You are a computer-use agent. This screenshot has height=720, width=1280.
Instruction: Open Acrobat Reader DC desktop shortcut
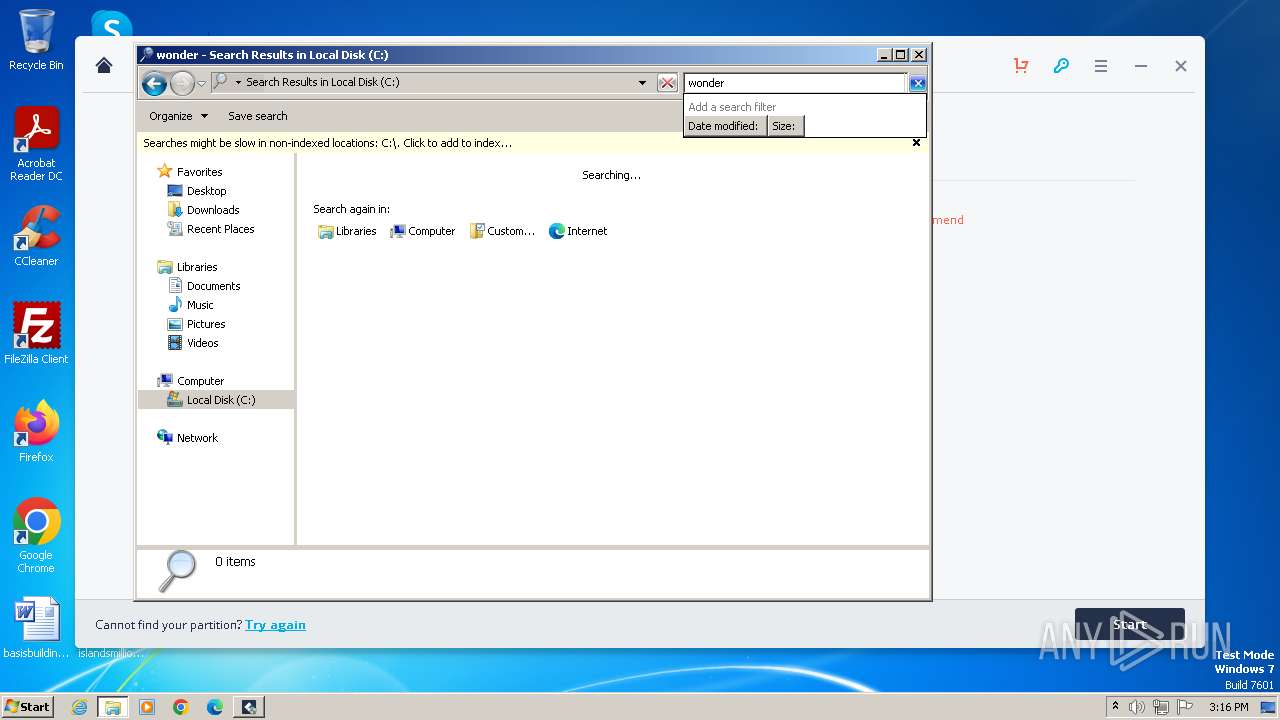pyautogui.click(x=36, y=144)
